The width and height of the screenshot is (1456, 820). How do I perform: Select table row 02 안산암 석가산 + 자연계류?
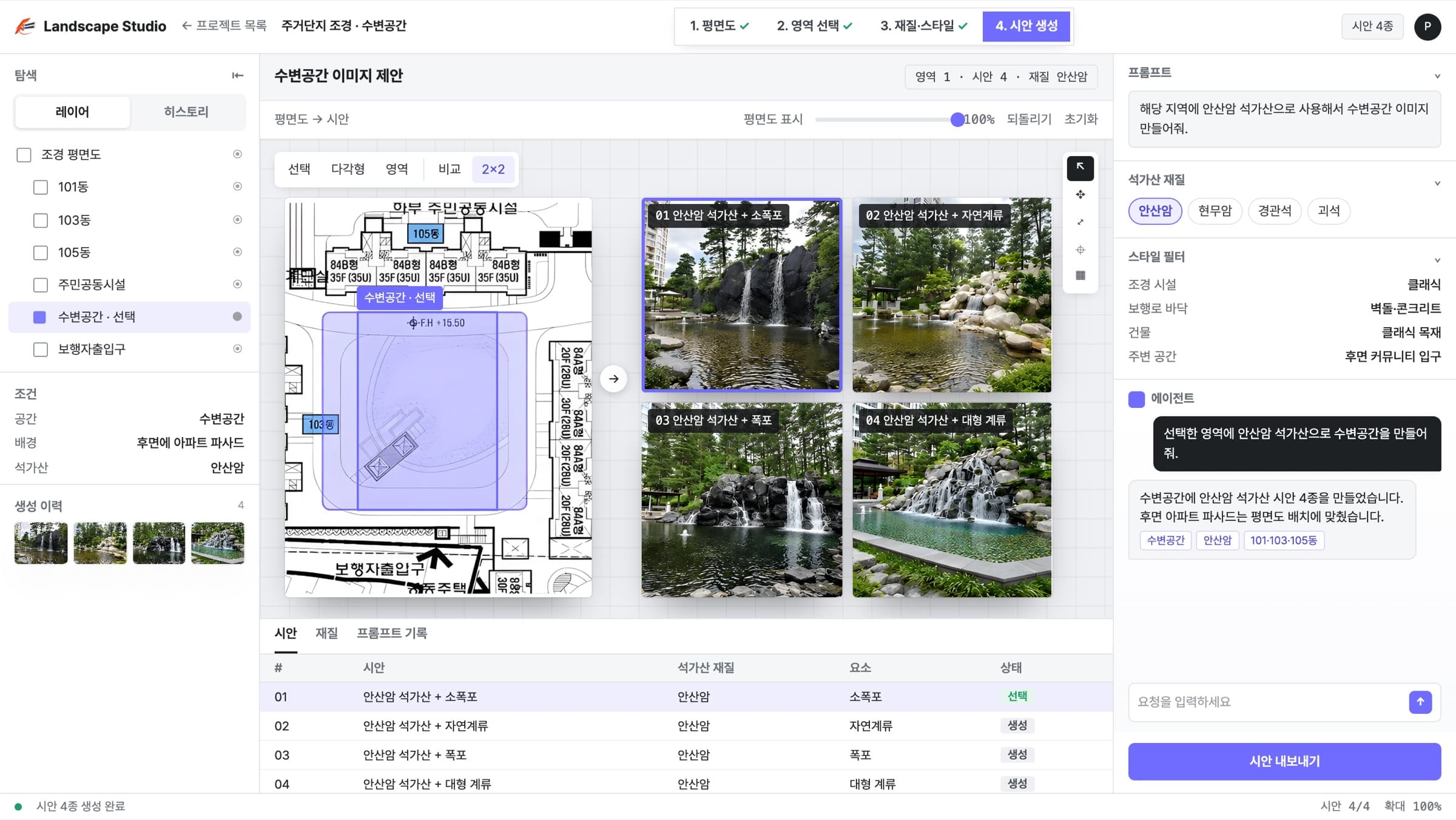click(686, 726)
